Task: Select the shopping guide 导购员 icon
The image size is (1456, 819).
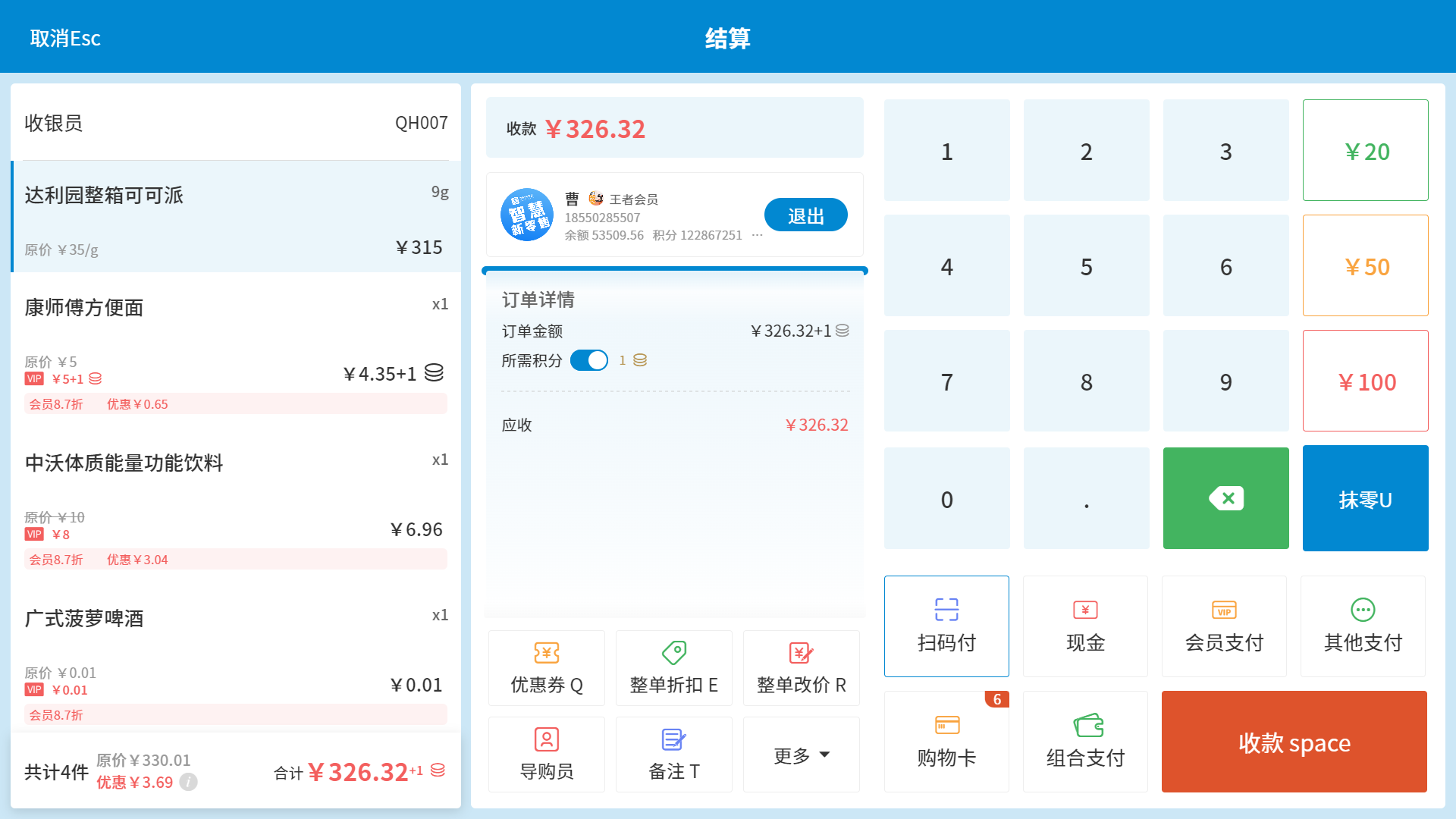Action: click(x=546, y=739)
